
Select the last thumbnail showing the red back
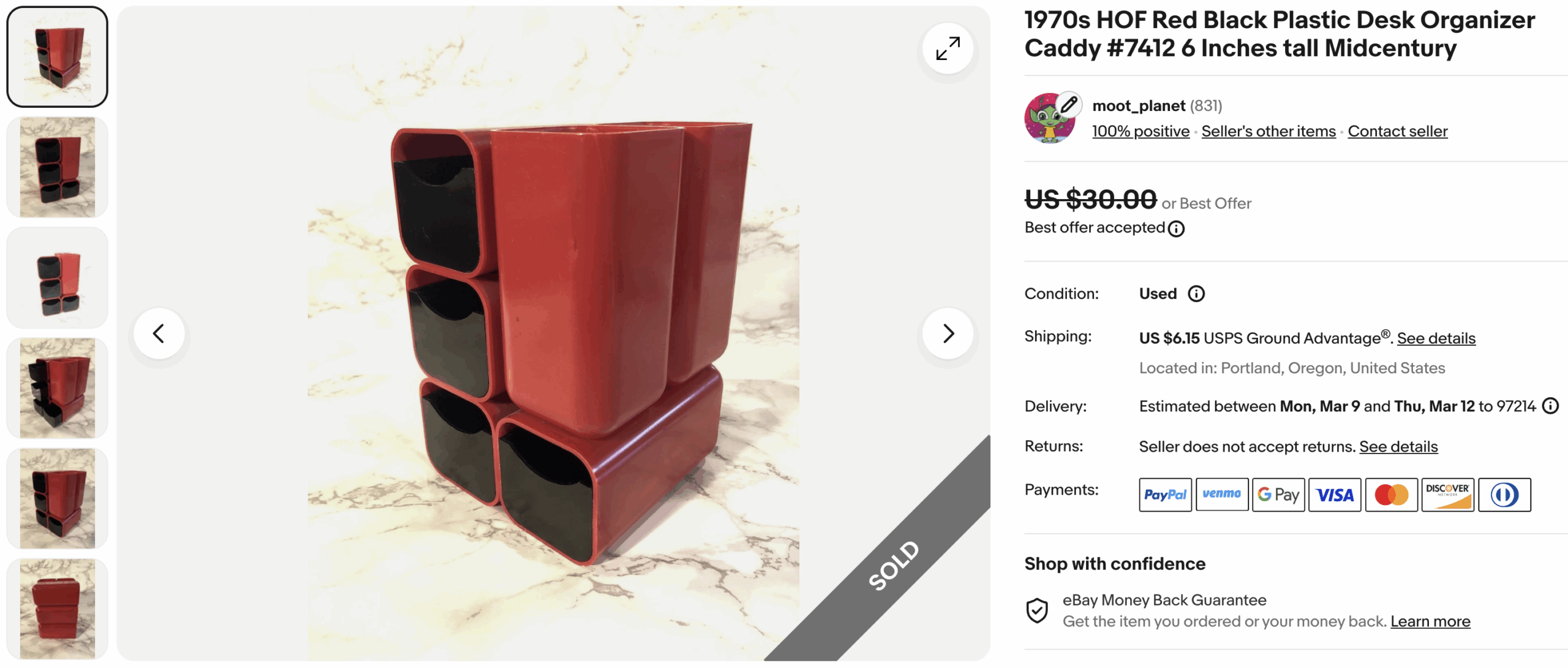click(58, 609)
